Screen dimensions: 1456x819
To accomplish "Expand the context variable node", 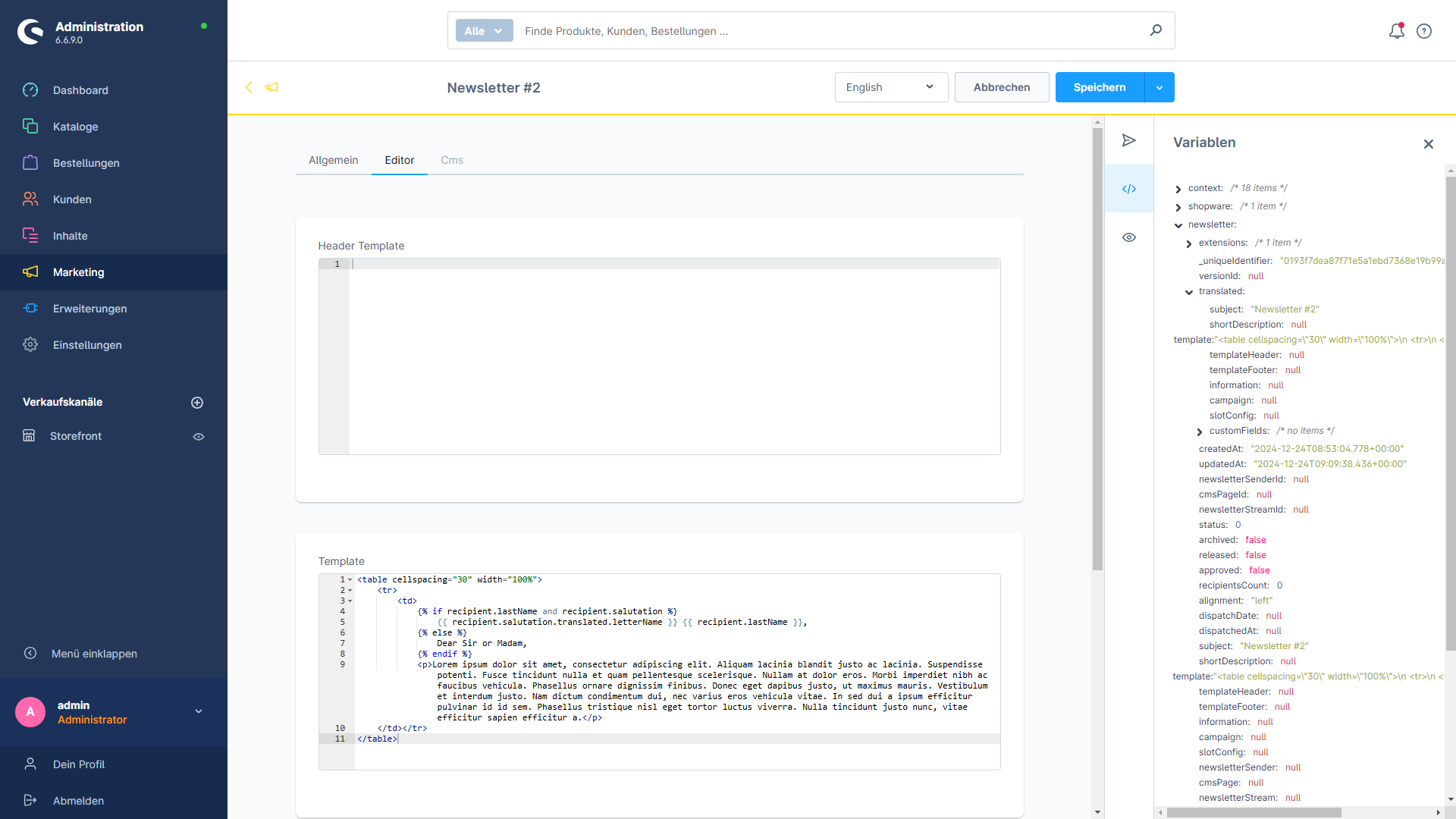I will [x=1178, y=189].
